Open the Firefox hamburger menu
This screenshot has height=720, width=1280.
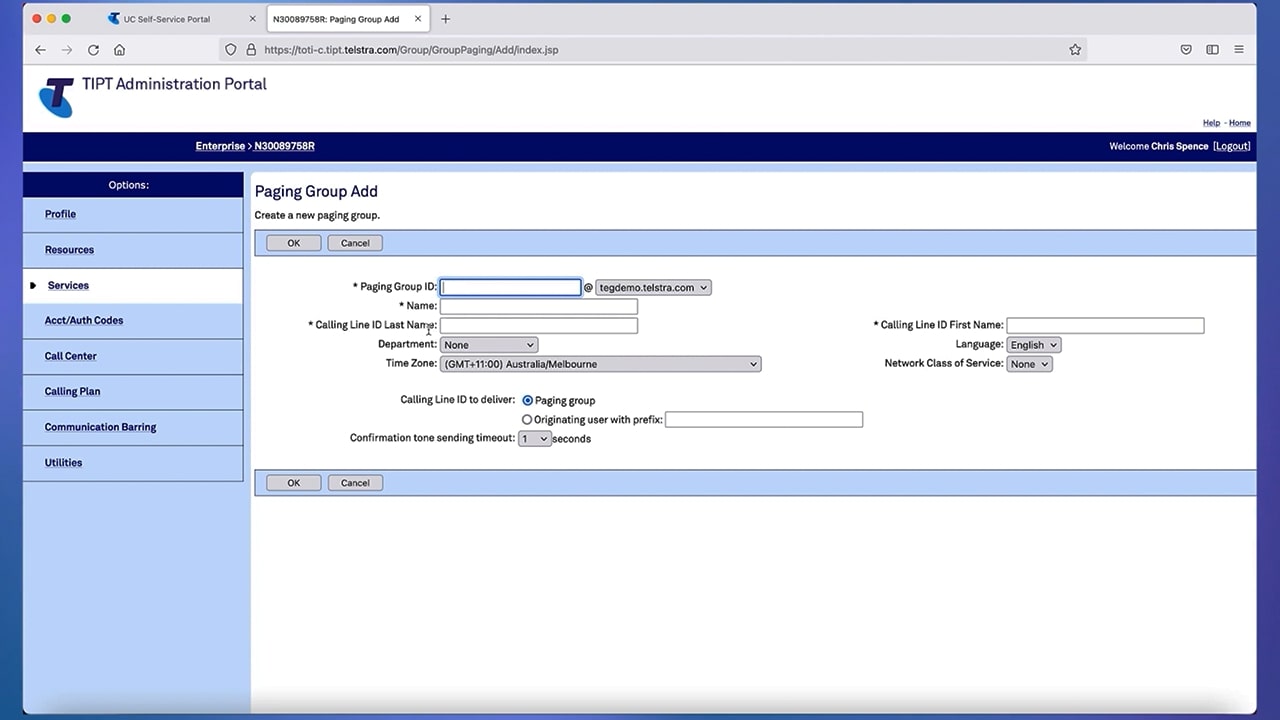[1239, 50]
